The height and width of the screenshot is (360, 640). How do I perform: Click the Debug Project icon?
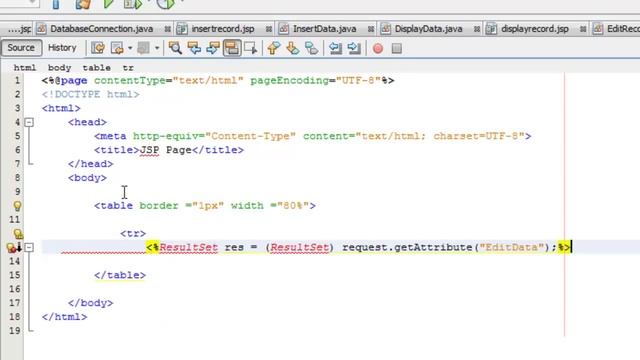(x=133, y=4)
